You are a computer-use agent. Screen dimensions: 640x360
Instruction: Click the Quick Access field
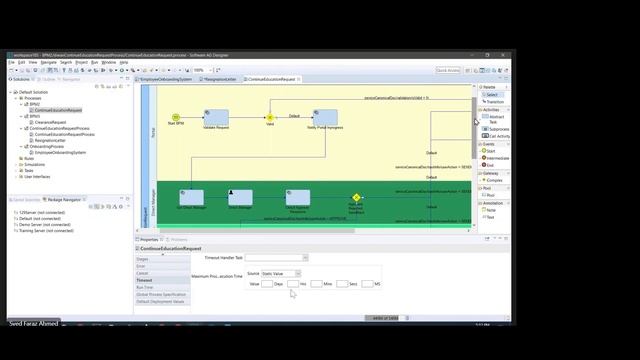[x=448, y=70]
